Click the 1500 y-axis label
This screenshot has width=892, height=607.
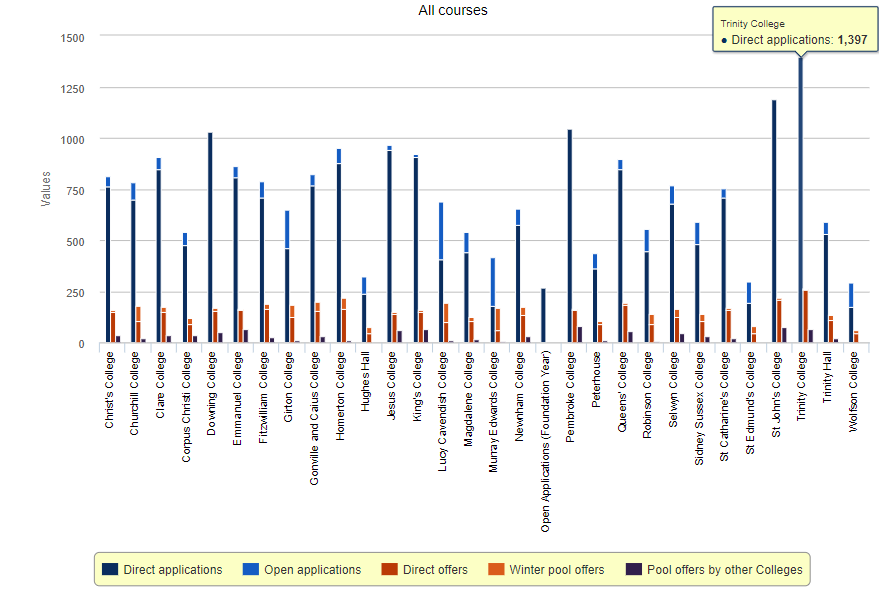(72, 38)
